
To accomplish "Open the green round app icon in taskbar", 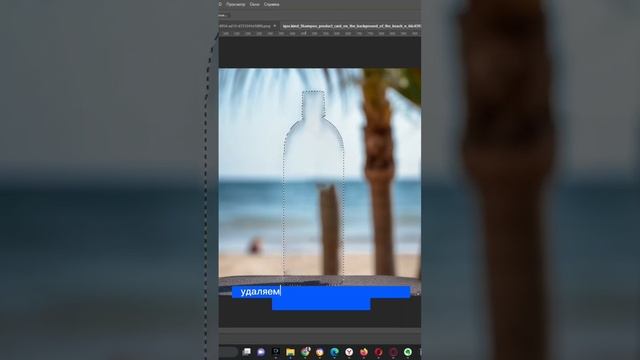I will [x=408, y=352].
